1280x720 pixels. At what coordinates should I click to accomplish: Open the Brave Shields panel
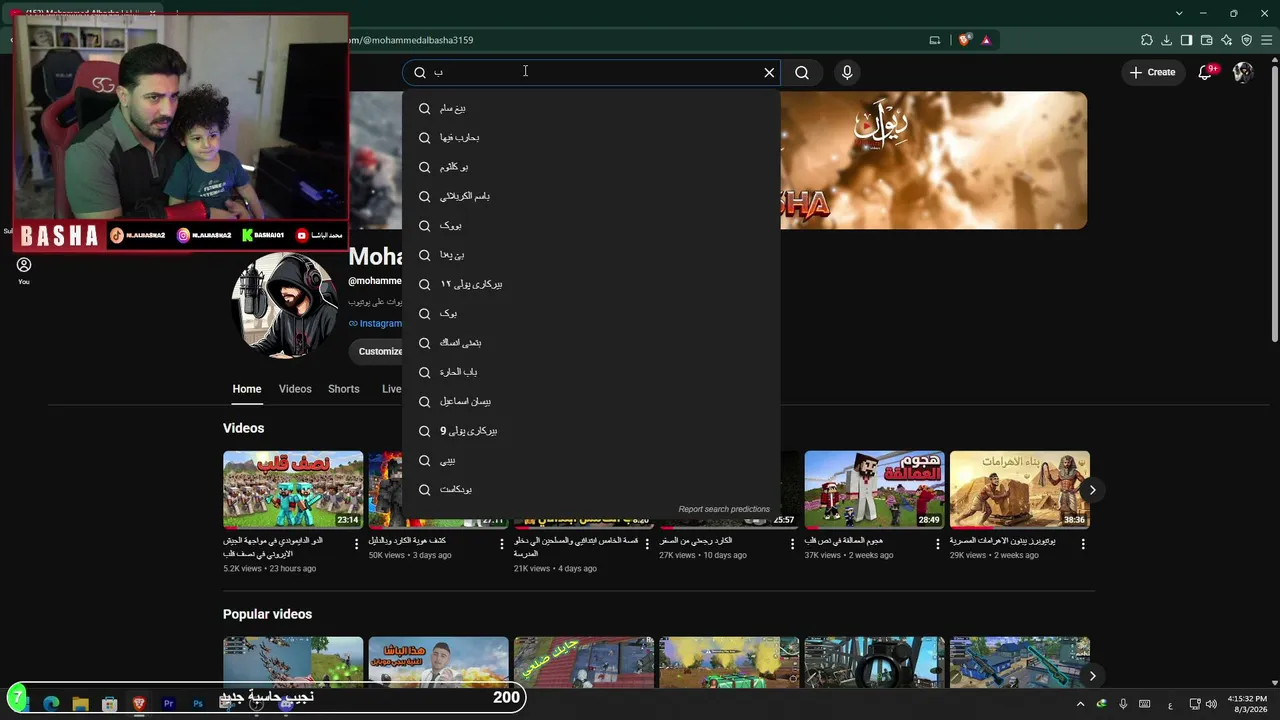964,40
